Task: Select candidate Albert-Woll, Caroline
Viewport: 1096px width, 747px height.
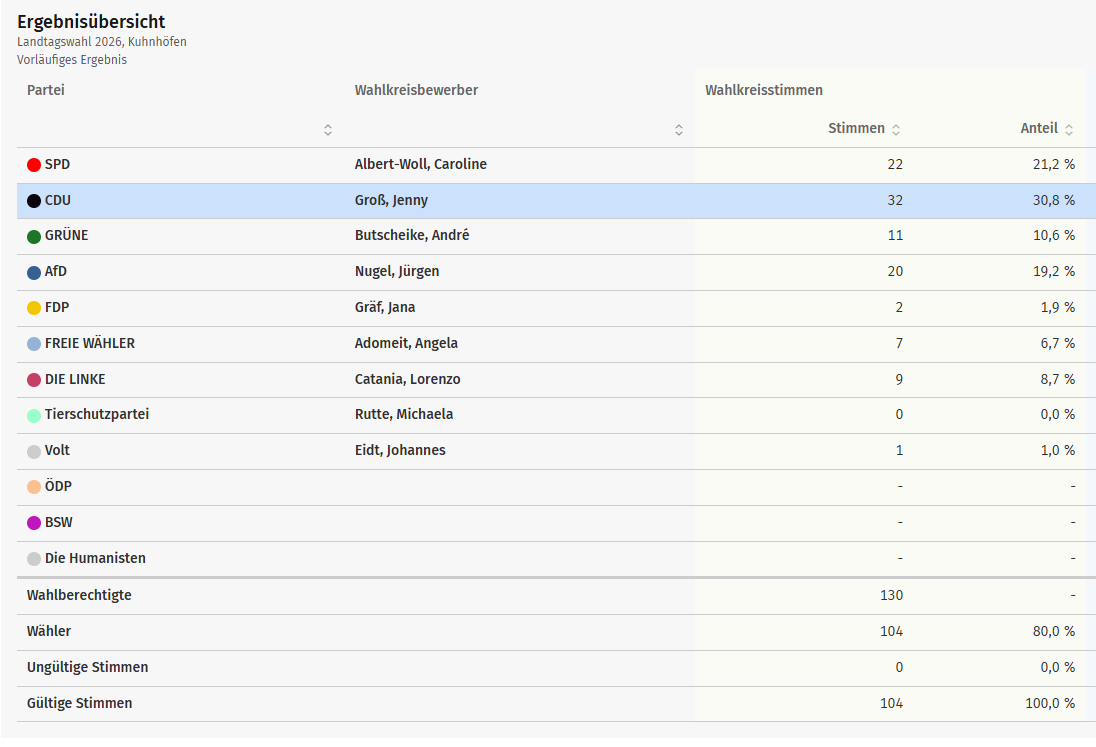Action: pyautogui.click(x=420, y=164)
